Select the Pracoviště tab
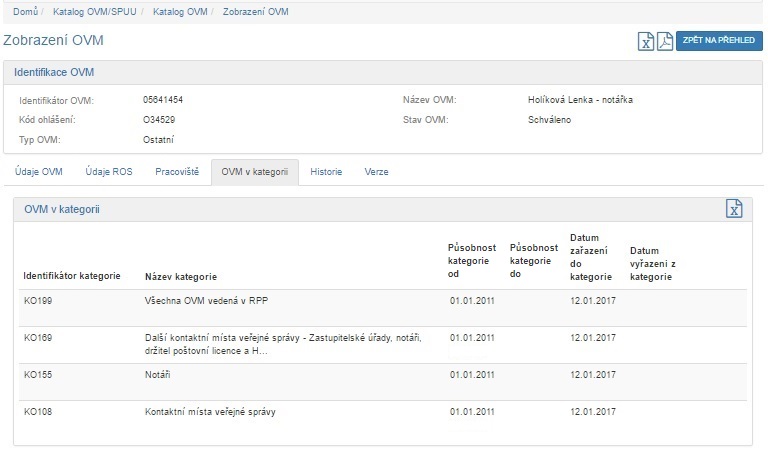Image resolution: width=768 pixels, height=450 pixels. point(177,171)
